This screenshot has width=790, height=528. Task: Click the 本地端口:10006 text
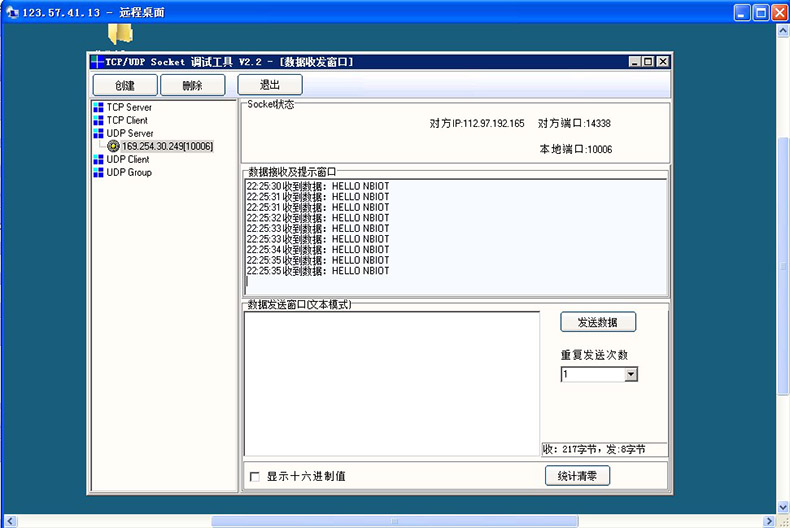(576, 149)
